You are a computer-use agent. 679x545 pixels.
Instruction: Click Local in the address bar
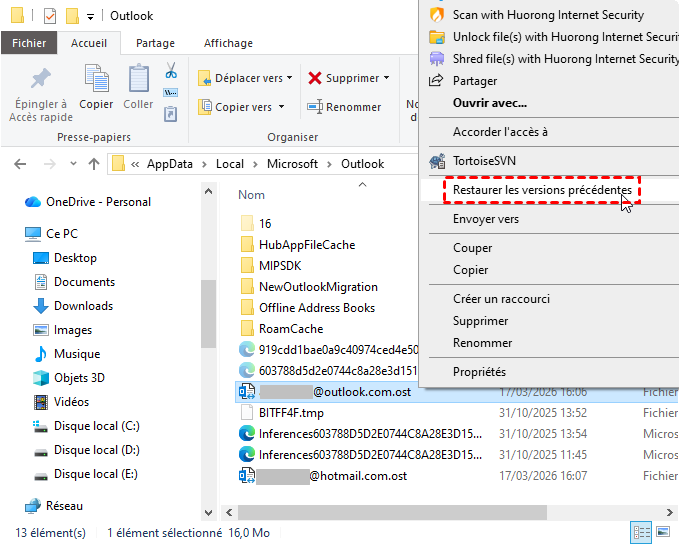[x=230, y=164]
